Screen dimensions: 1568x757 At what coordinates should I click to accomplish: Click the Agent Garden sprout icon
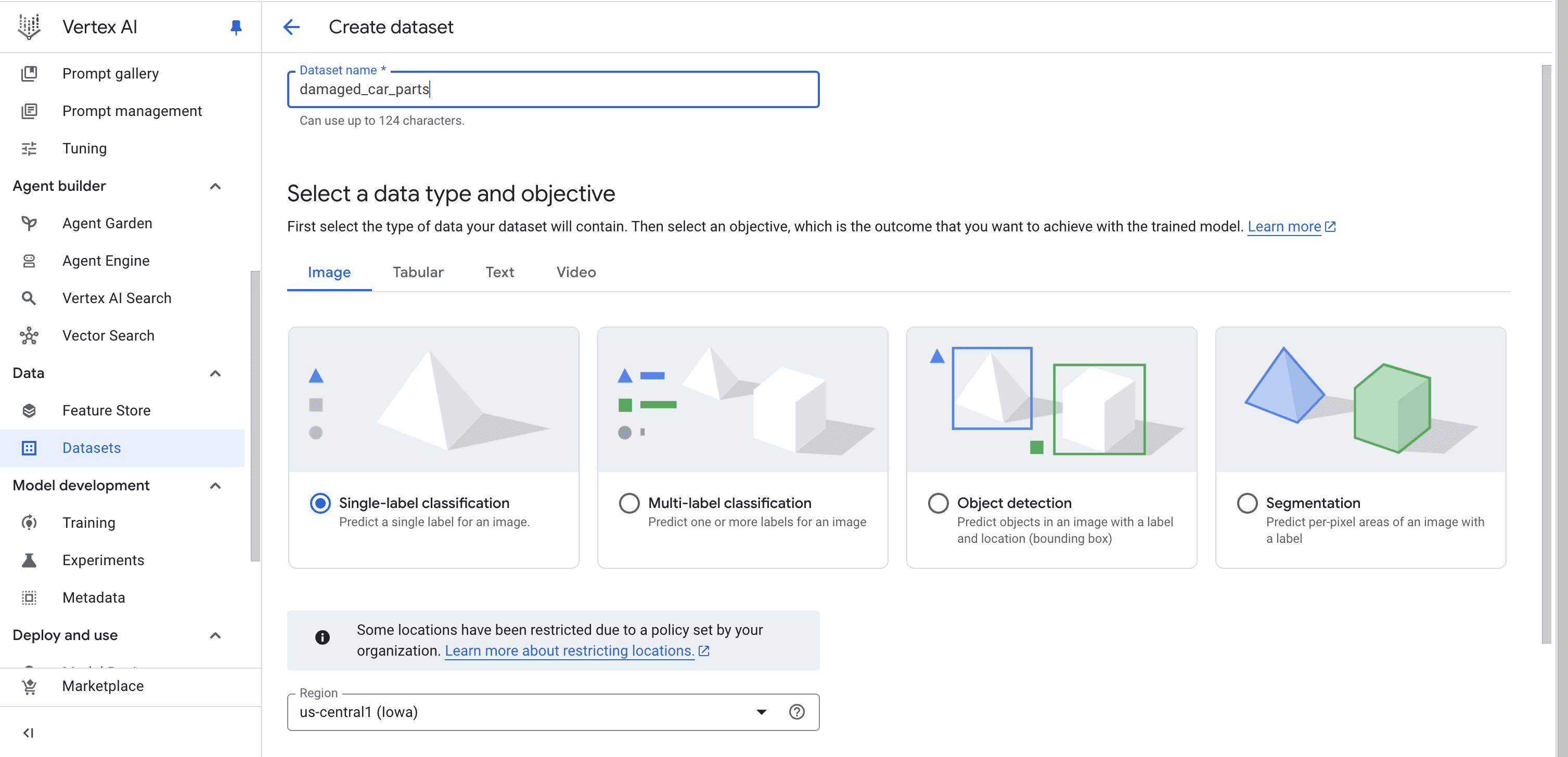[29, 224]
